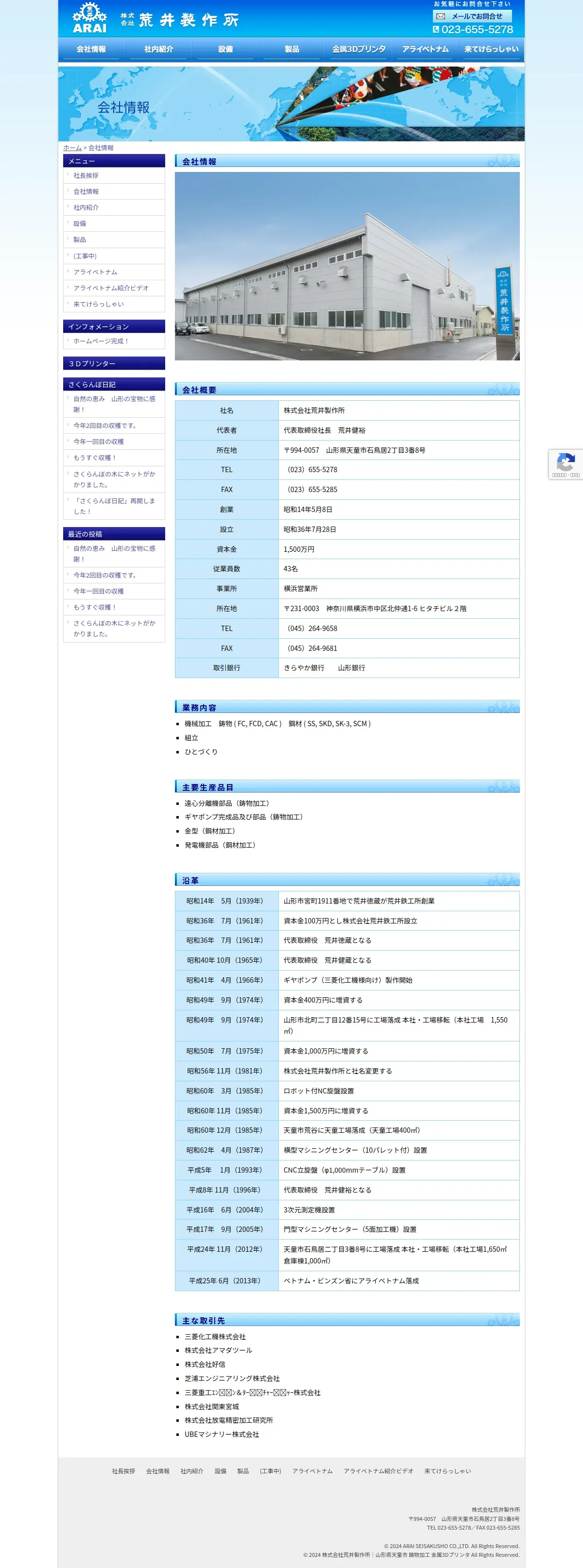Open アライベトナム紹介ビデオ in the footer navigation
This screenshot has width=583, height=1568.
pyautogui.click(x=378, y=1471)
